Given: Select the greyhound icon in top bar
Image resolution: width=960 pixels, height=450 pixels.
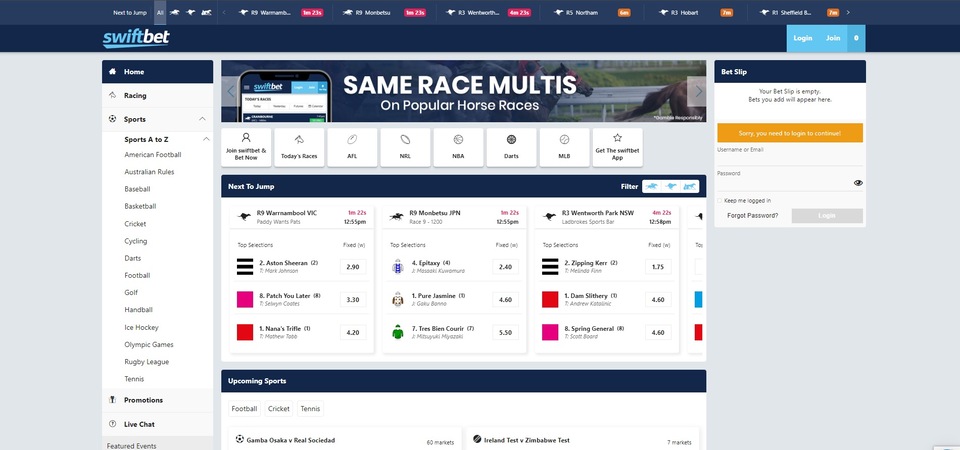Looking at the screenshot, I should point(191,12).
